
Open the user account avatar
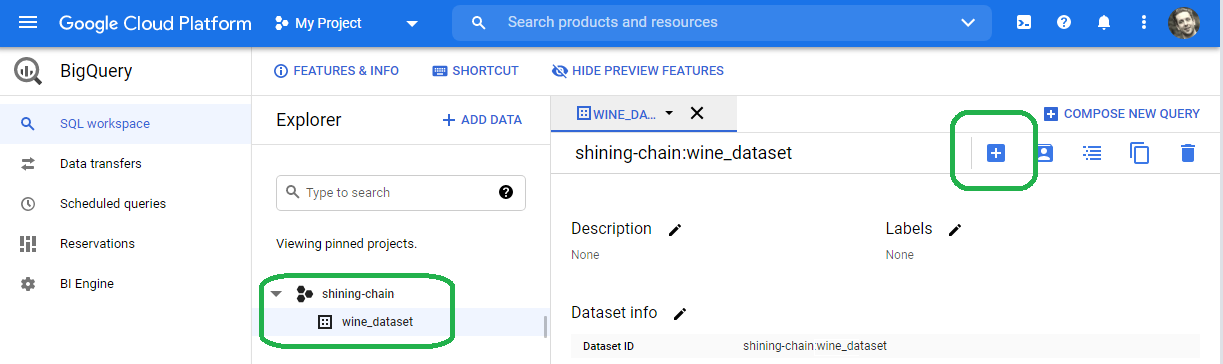[1183, 22]
